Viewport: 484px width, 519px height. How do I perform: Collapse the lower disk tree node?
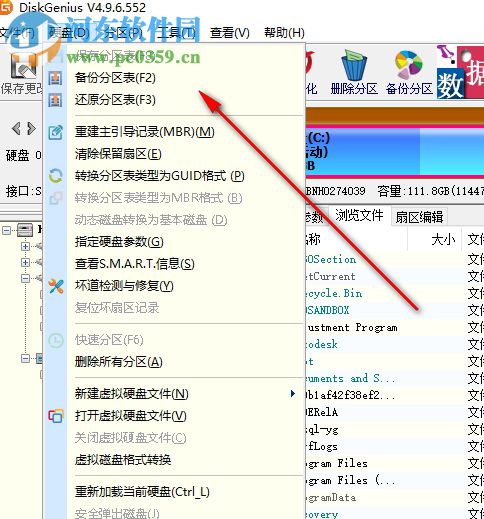25,359
